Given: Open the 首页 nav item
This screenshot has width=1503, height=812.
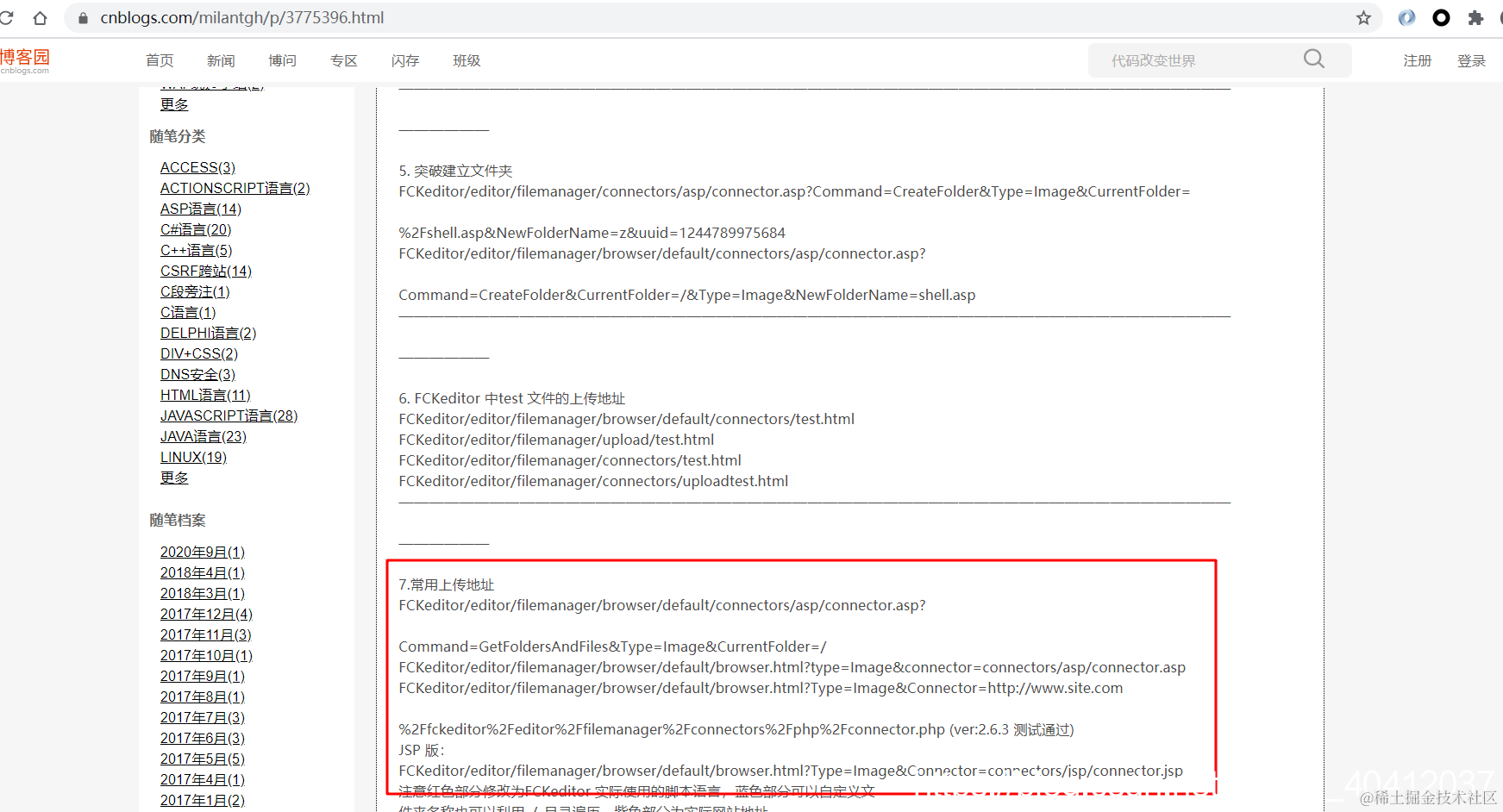Looking at the screenshot, I should (x=160, y=60).
